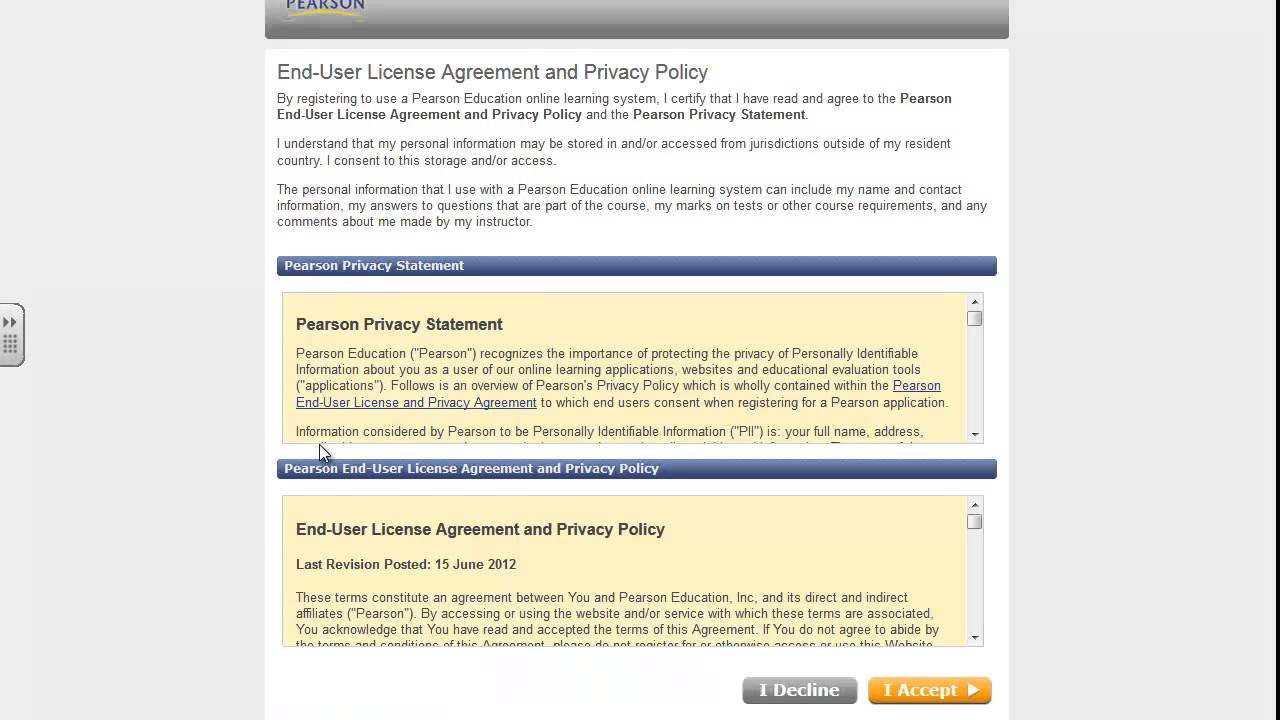
Task: Grab the Privacy Statement scrollbar thumb
Action: [x=975, y=319]
